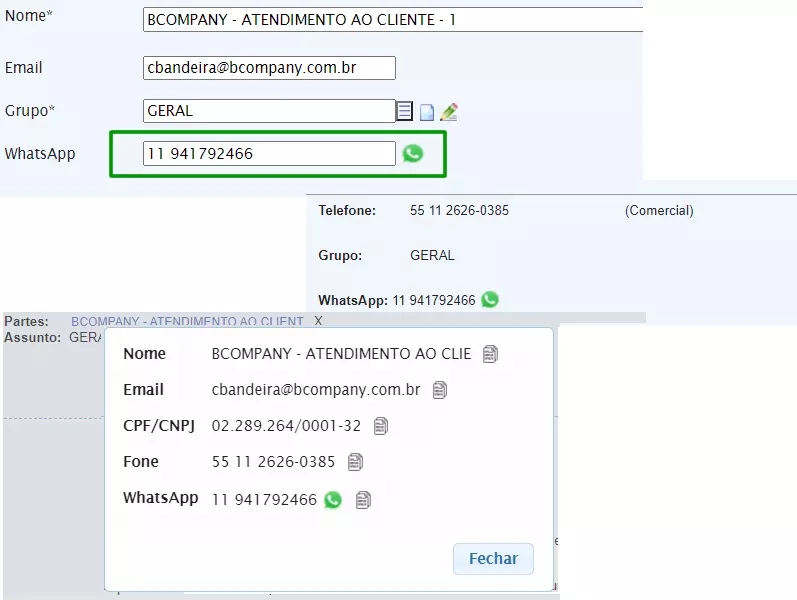Viewport: 797px width, 600px height.
Task: Click WhatsApp icon beside the WhatsApp input field
Action: [413, 154]
